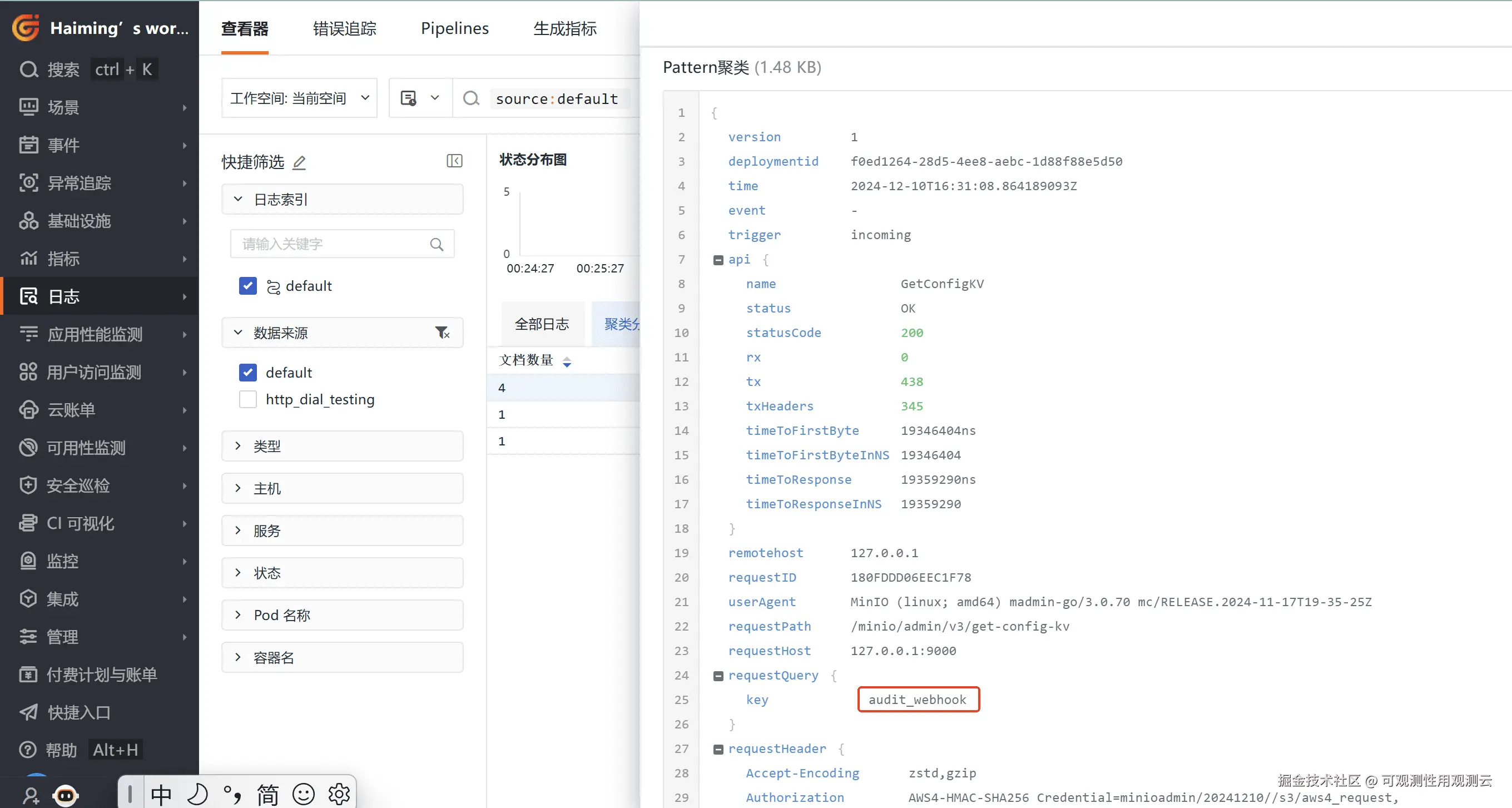This screenshot has width=1512, height=808.
Task: Collapse the quick filter panel icon
Action: [x=454, y=161]
